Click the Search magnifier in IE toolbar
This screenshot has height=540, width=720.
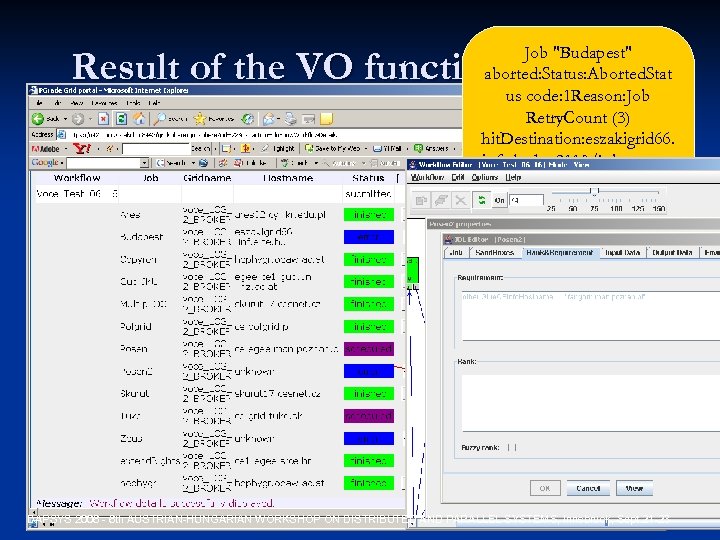[x=159, y=119]
